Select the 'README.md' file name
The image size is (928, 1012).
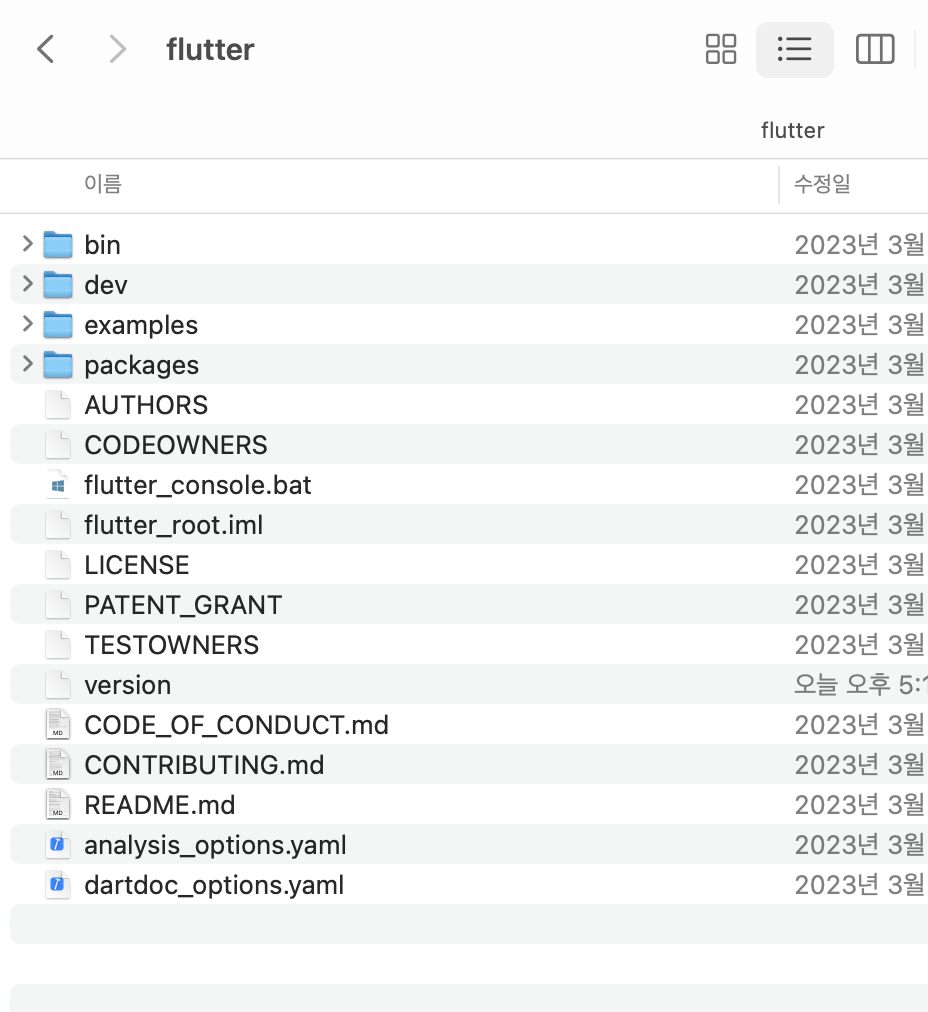pos(160,805)
